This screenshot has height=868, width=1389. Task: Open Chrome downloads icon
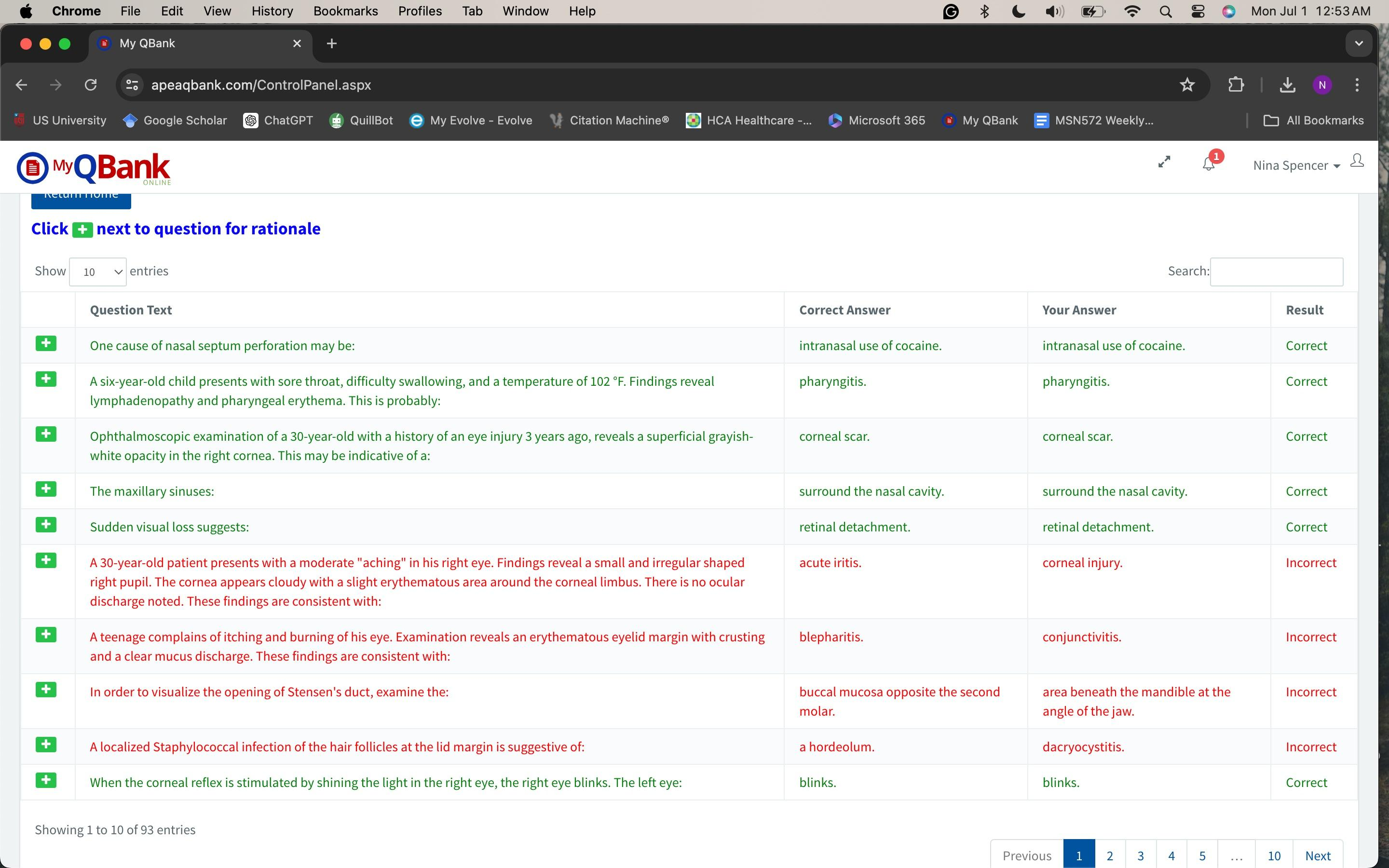[1287, 85]
